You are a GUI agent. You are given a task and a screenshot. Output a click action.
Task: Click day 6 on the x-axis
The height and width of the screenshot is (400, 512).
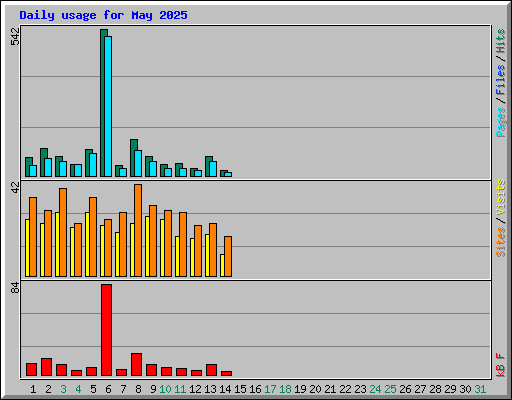click(x=108, y=389)
